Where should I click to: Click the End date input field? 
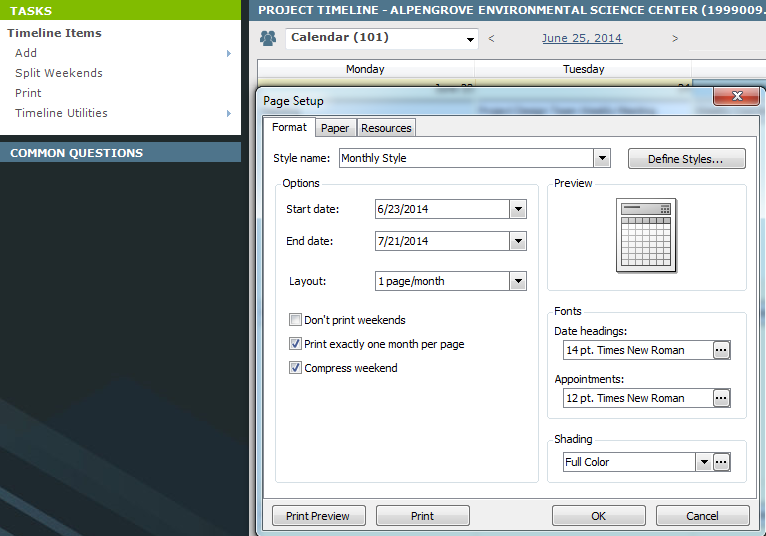(x=443, y=241)
